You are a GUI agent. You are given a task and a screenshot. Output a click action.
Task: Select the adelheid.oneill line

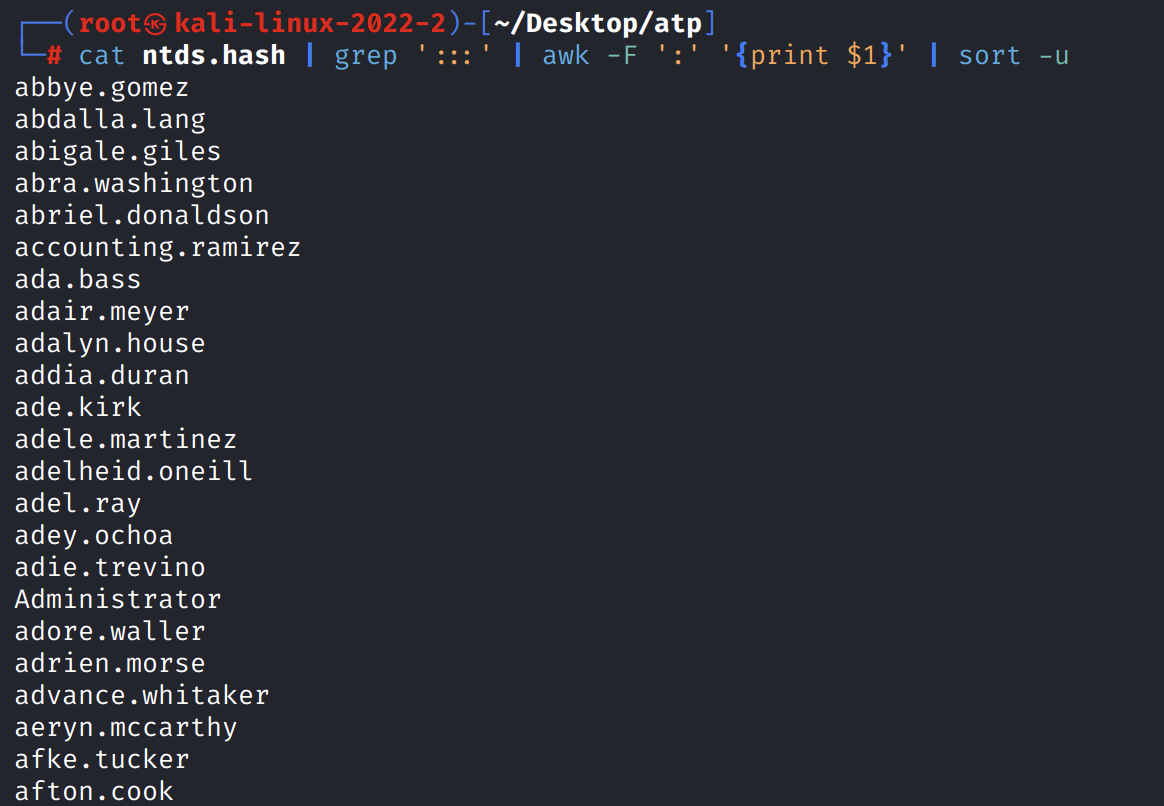coord(134,471)
